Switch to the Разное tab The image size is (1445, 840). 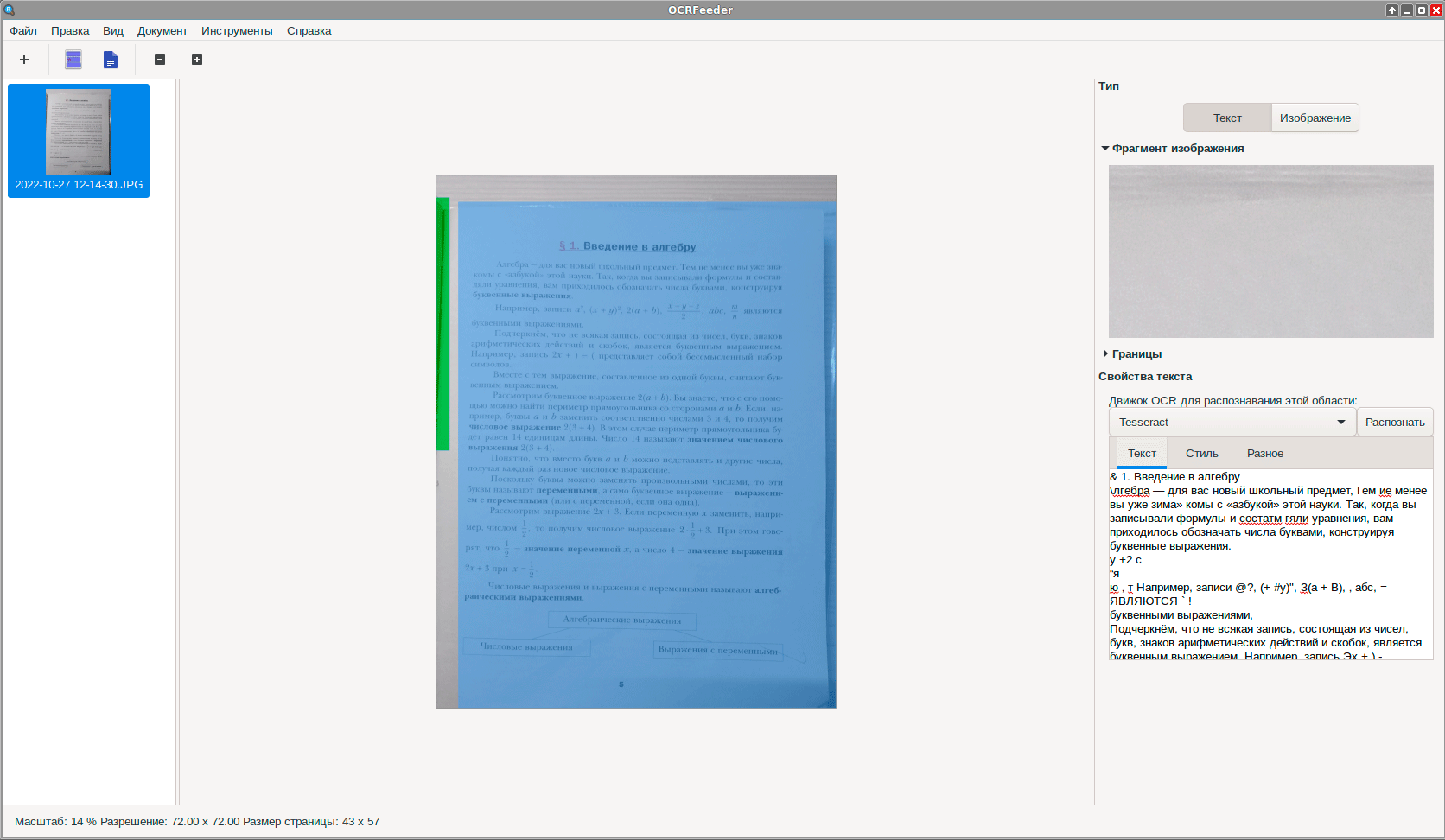(x=1264, y=454)
